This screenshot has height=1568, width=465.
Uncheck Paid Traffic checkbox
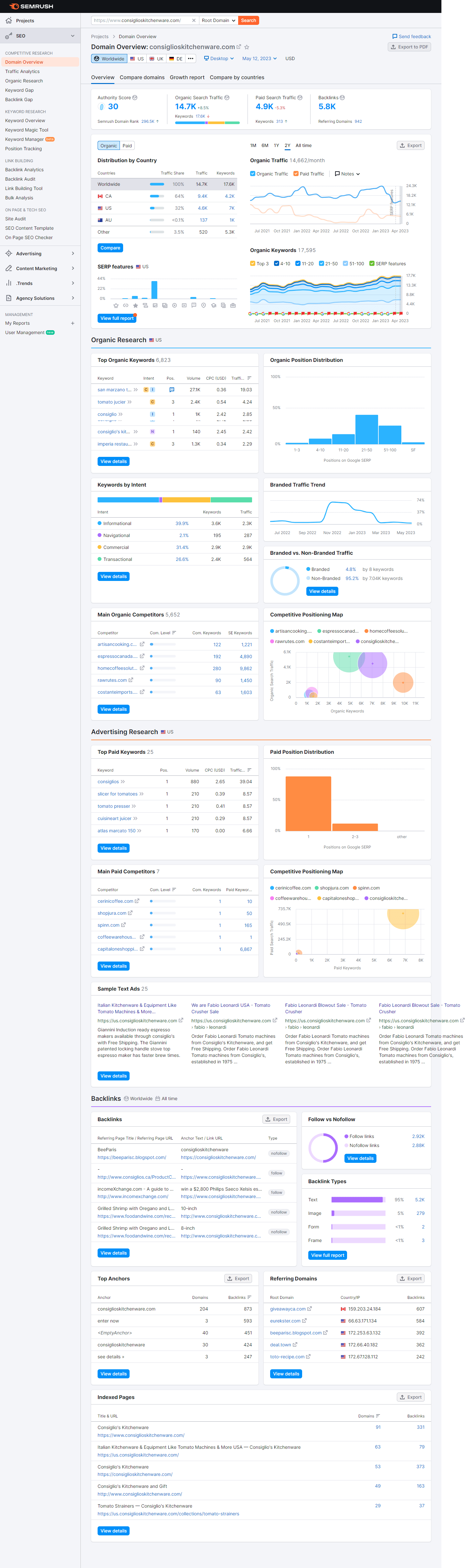[296, 174]
